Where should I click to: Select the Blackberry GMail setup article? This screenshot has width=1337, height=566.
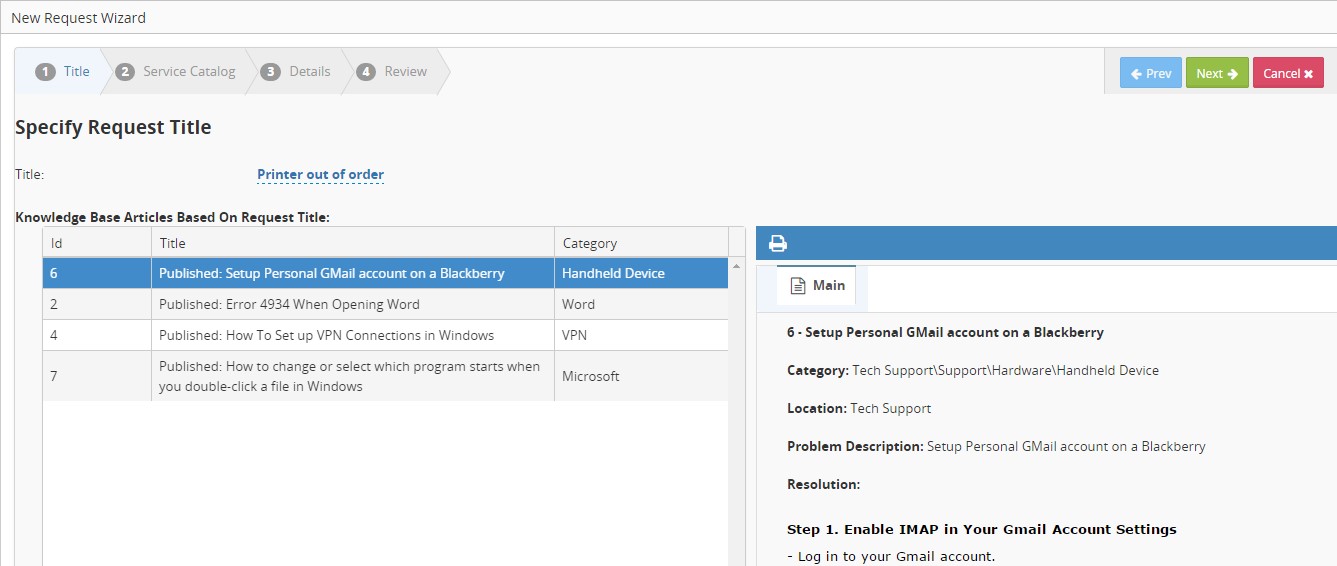coord(331,273)
